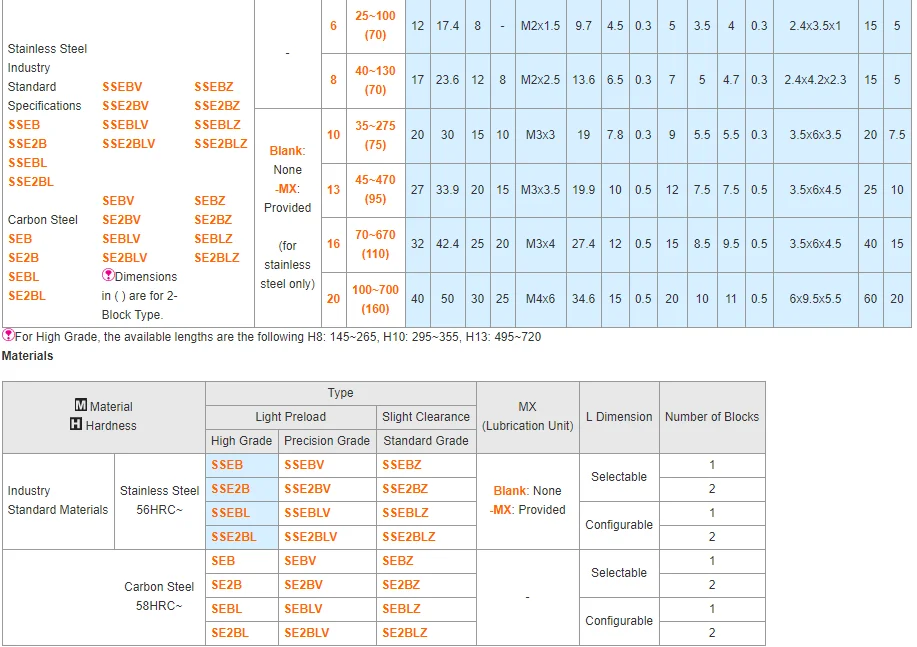This screenshot has height=647, width=917.
Task: Open SSEBLZ in the Materials table Standard Grade column
Action: tap(404, 513)
